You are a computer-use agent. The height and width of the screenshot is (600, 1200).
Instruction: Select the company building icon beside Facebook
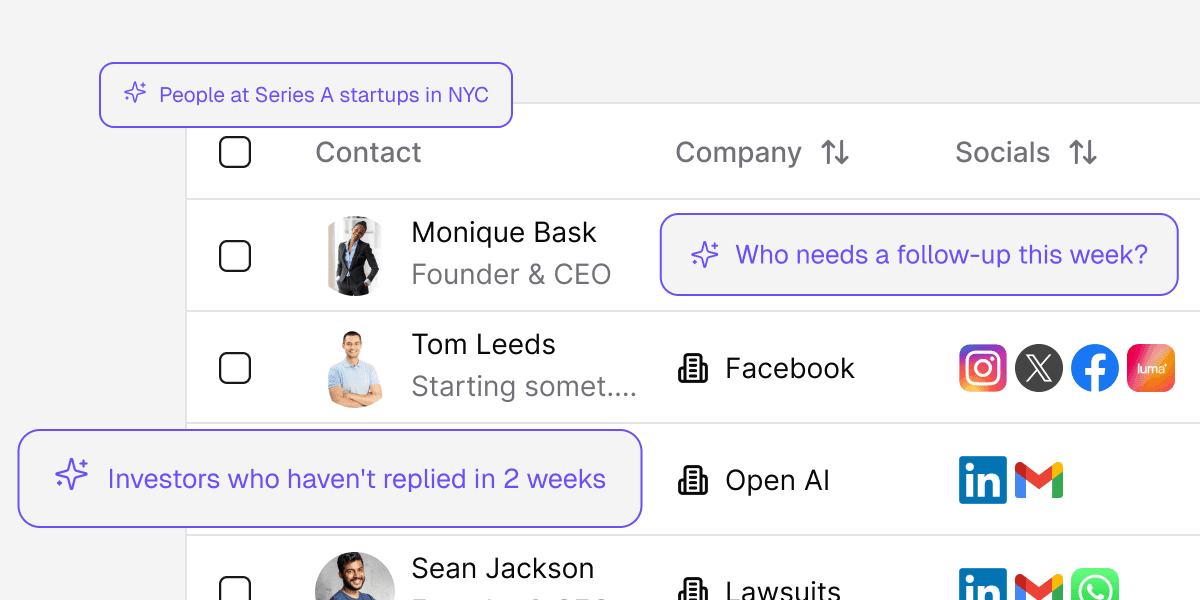tap(695, 368)
